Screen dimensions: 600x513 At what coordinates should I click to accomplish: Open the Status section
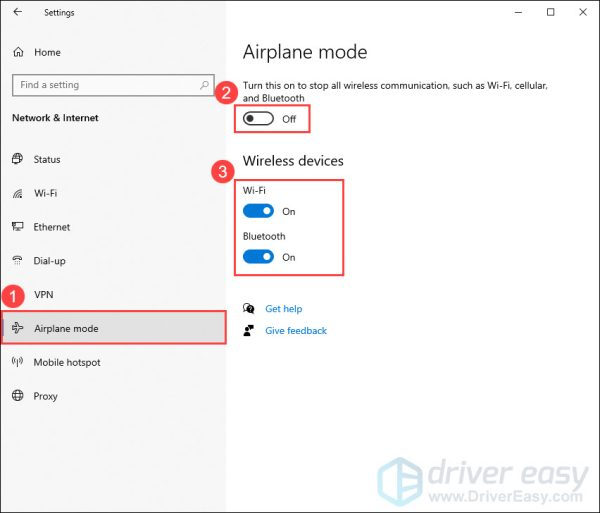(47, 160)
